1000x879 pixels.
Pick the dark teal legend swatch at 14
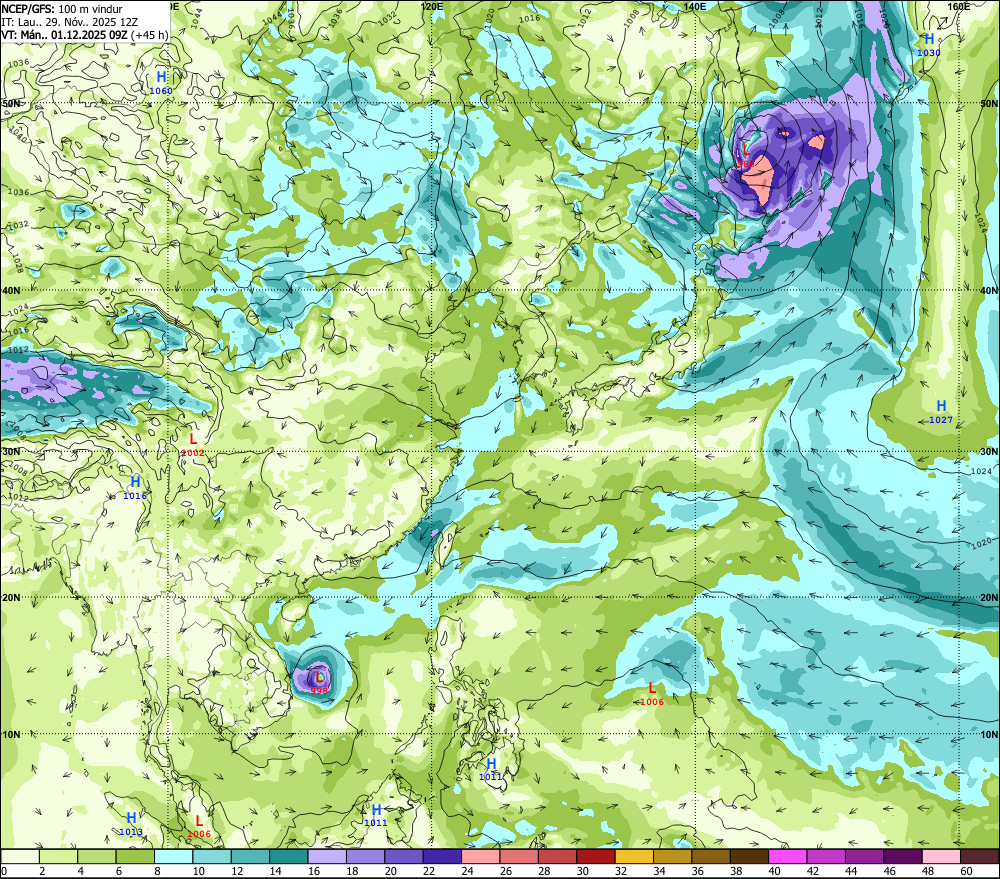289,857
